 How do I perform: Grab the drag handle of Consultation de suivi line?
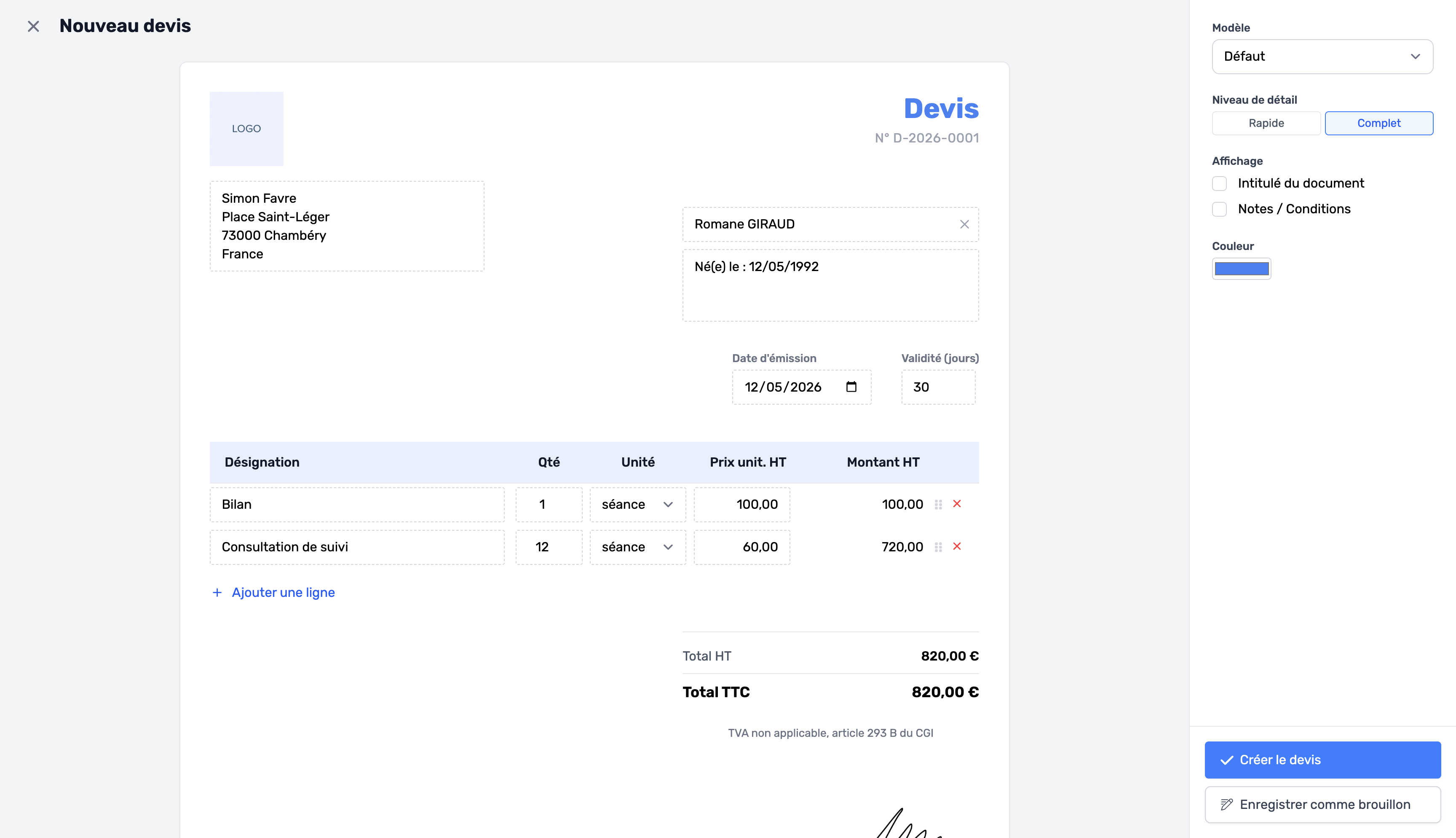(x=938, y=547)
